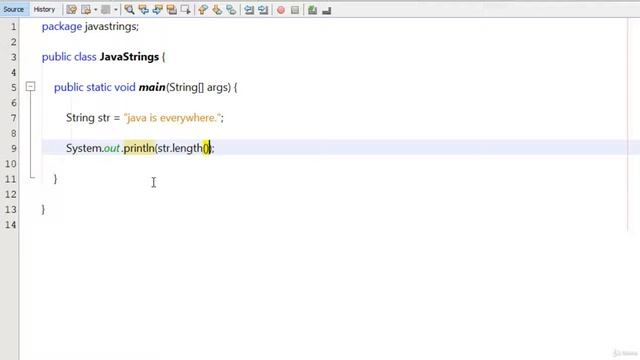Click the greyed Forward navigation icon

click(105, 10)
